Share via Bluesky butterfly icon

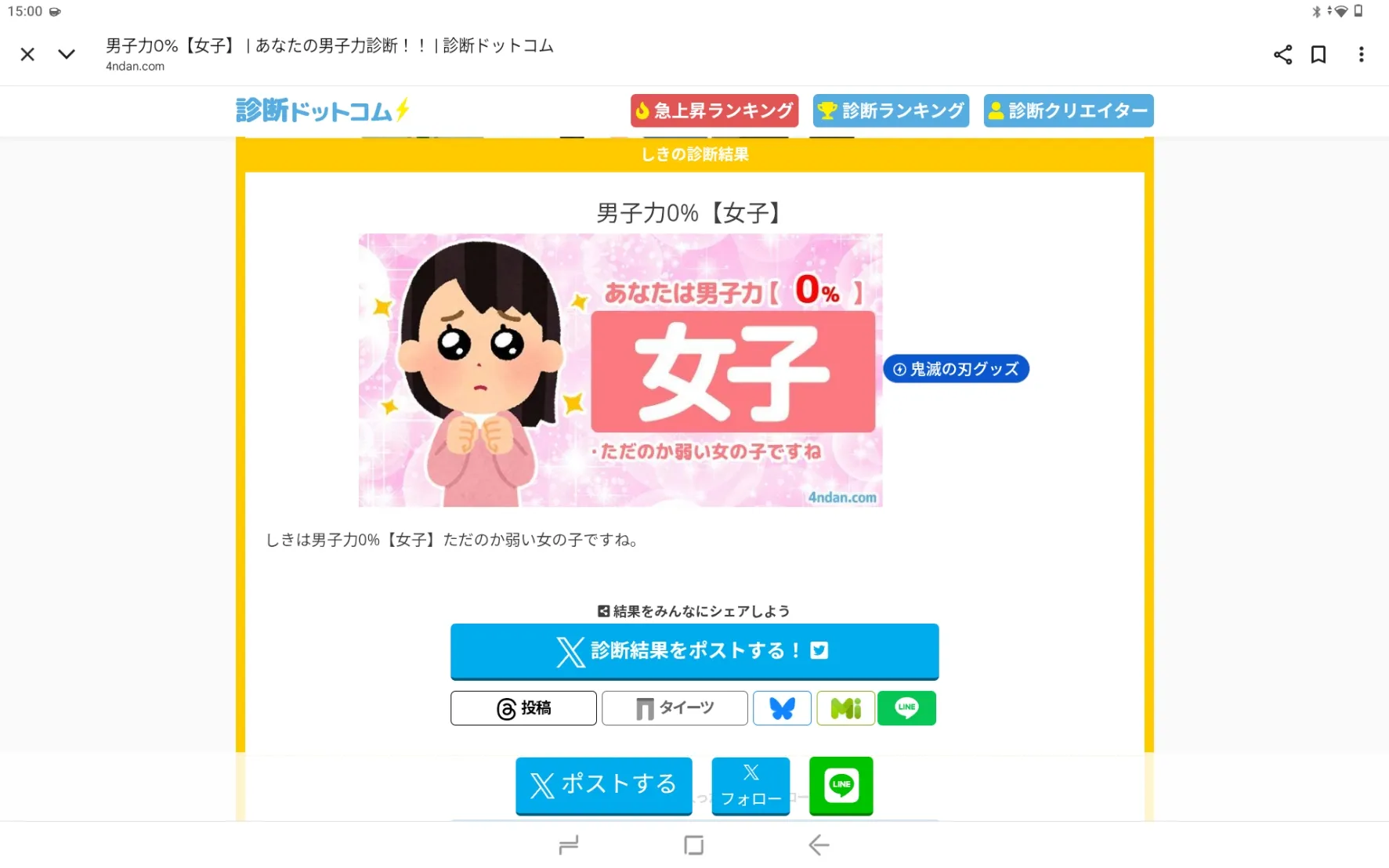click(782, 708)
